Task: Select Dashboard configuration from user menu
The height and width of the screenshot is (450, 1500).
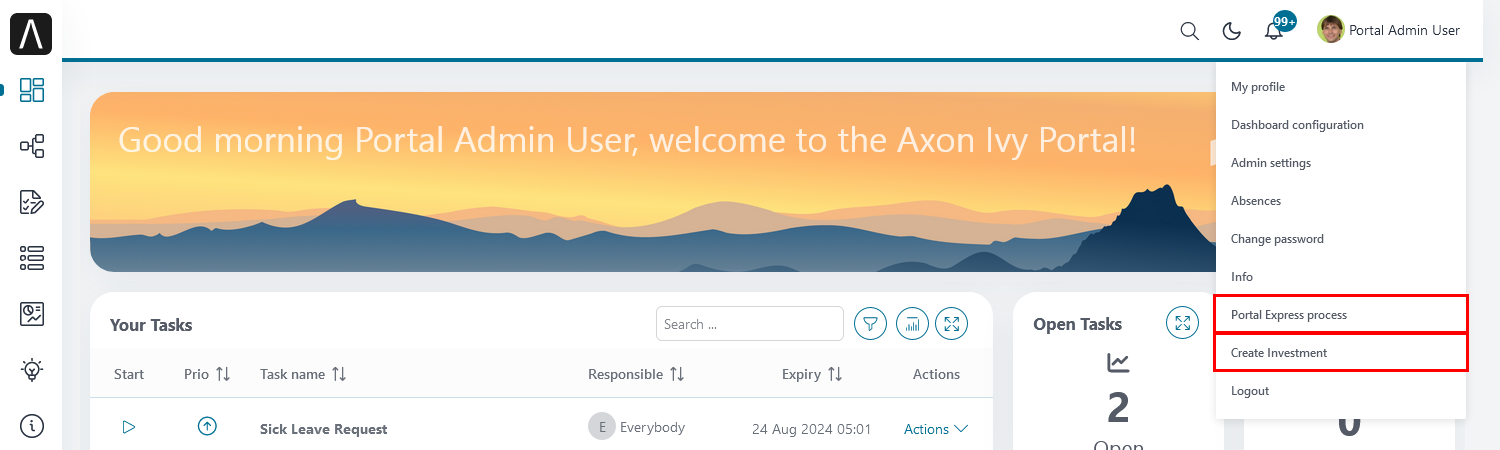Action: [x=1341, y=125]
